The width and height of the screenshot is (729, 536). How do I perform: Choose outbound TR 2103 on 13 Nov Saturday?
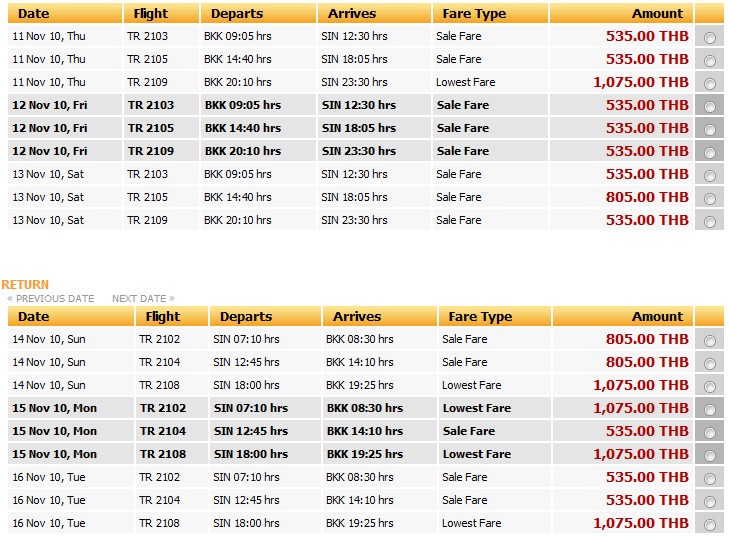click(x=710, y=175)
